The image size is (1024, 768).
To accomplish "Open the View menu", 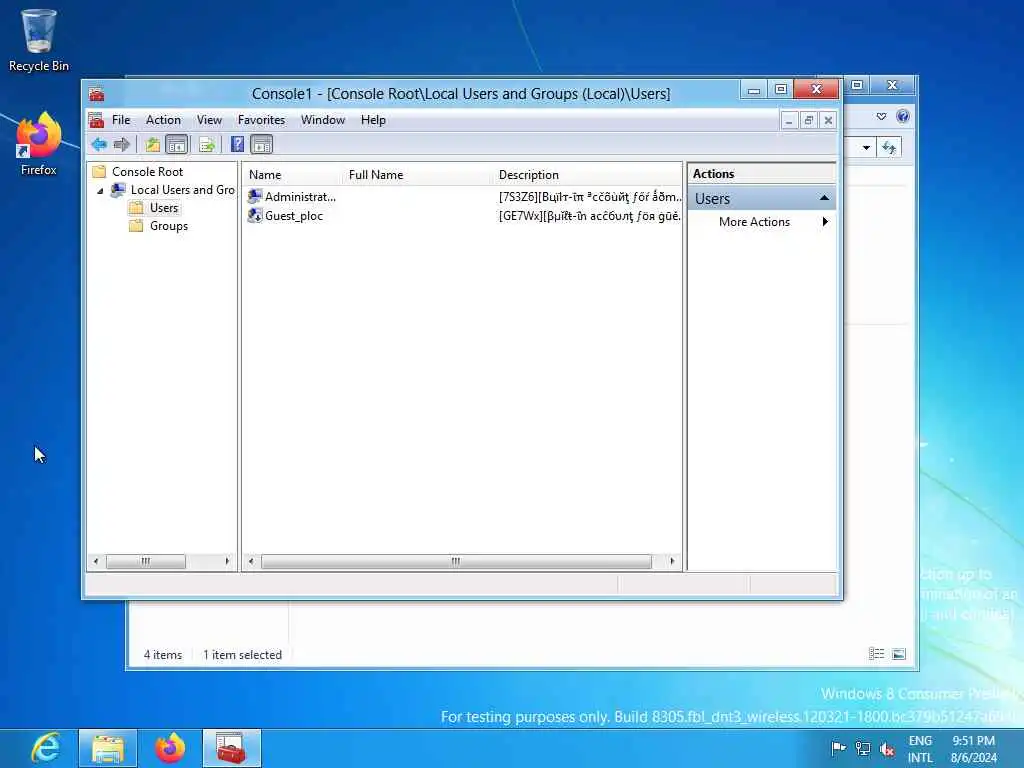I will [210, 120].
